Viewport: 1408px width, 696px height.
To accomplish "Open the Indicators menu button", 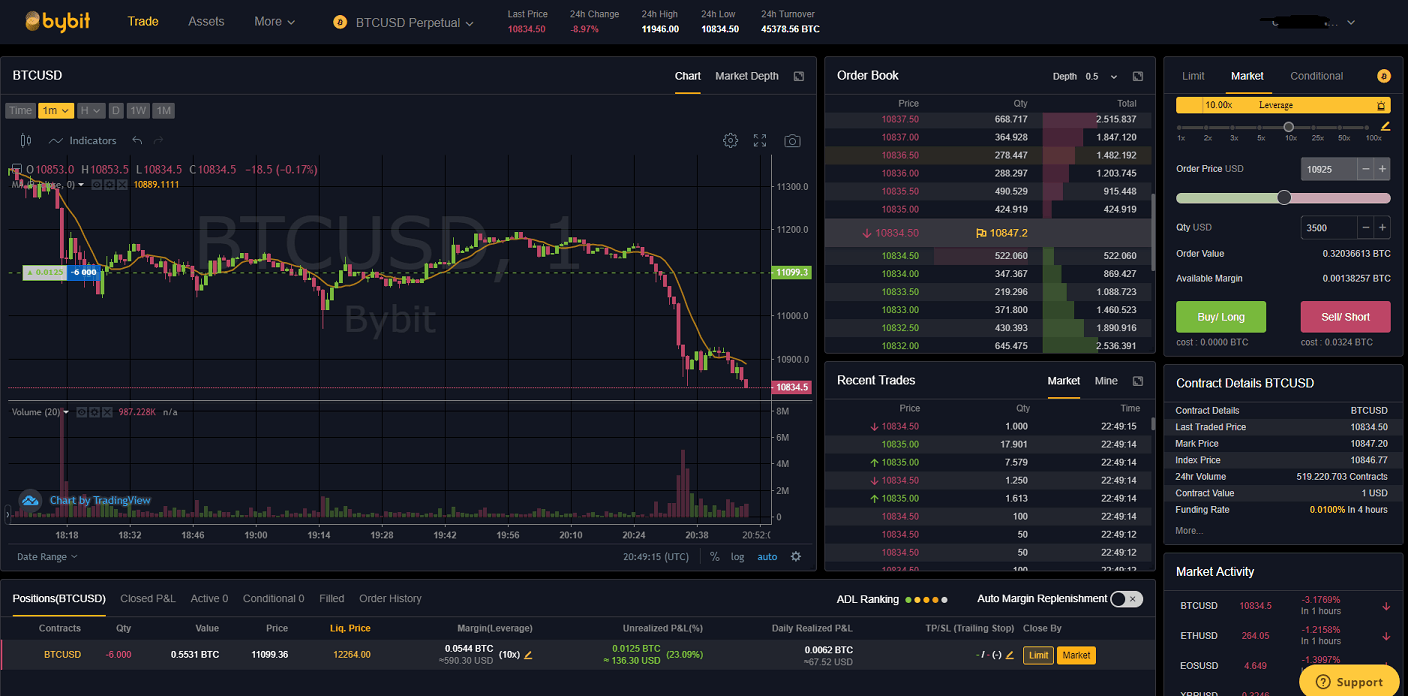I will pyautogui.click(x=83, y=141).
